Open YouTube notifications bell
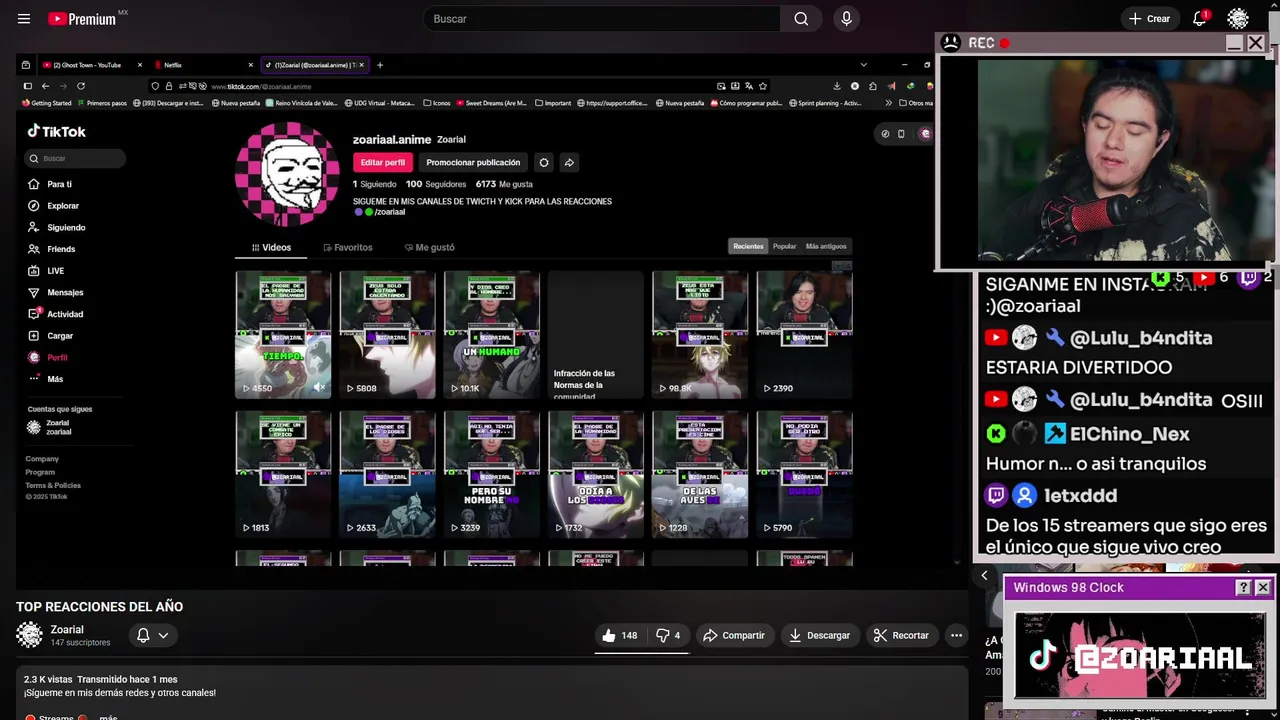The width and height of the screenshot is (1280, 720). 1200,19
